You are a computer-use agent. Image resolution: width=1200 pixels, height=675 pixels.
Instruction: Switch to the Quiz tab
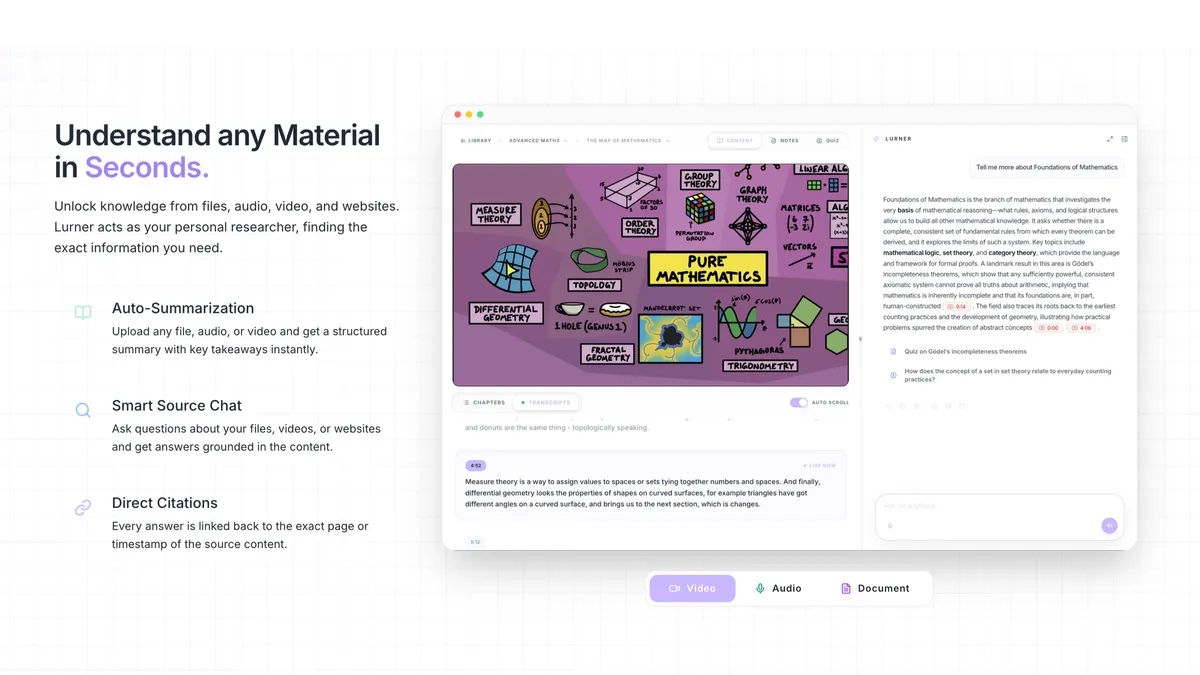828,141
